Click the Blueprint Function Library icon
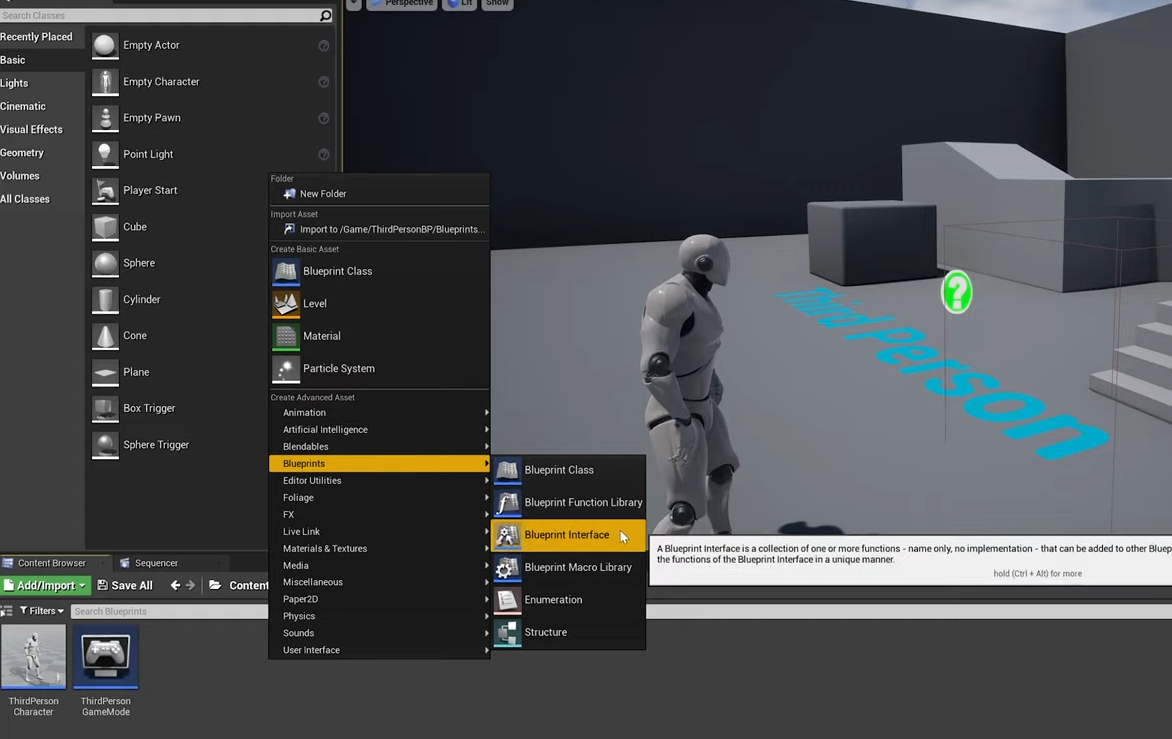This screenshot has height=739, width=1172. click(x=507, y=502)
